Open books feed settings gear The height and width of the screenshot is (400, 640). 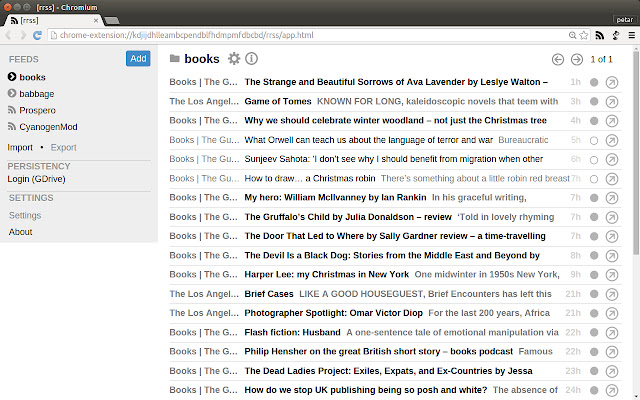[x=234, y=59]
